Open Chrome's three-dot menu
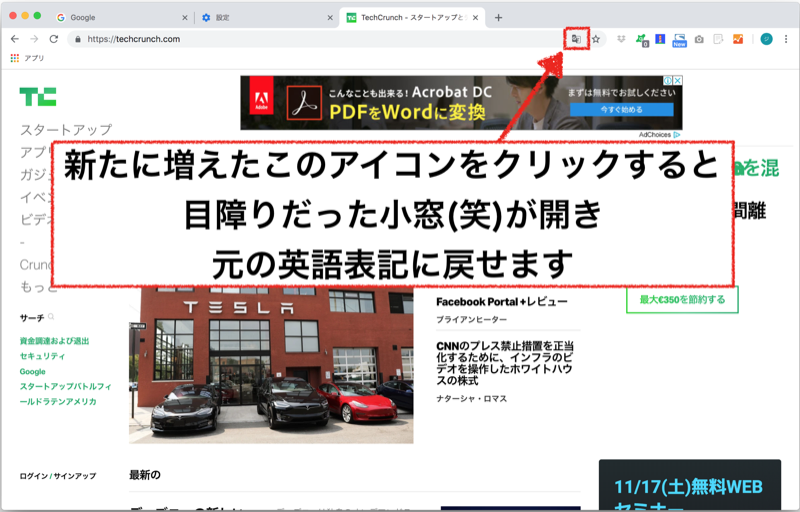 [786, 39]
